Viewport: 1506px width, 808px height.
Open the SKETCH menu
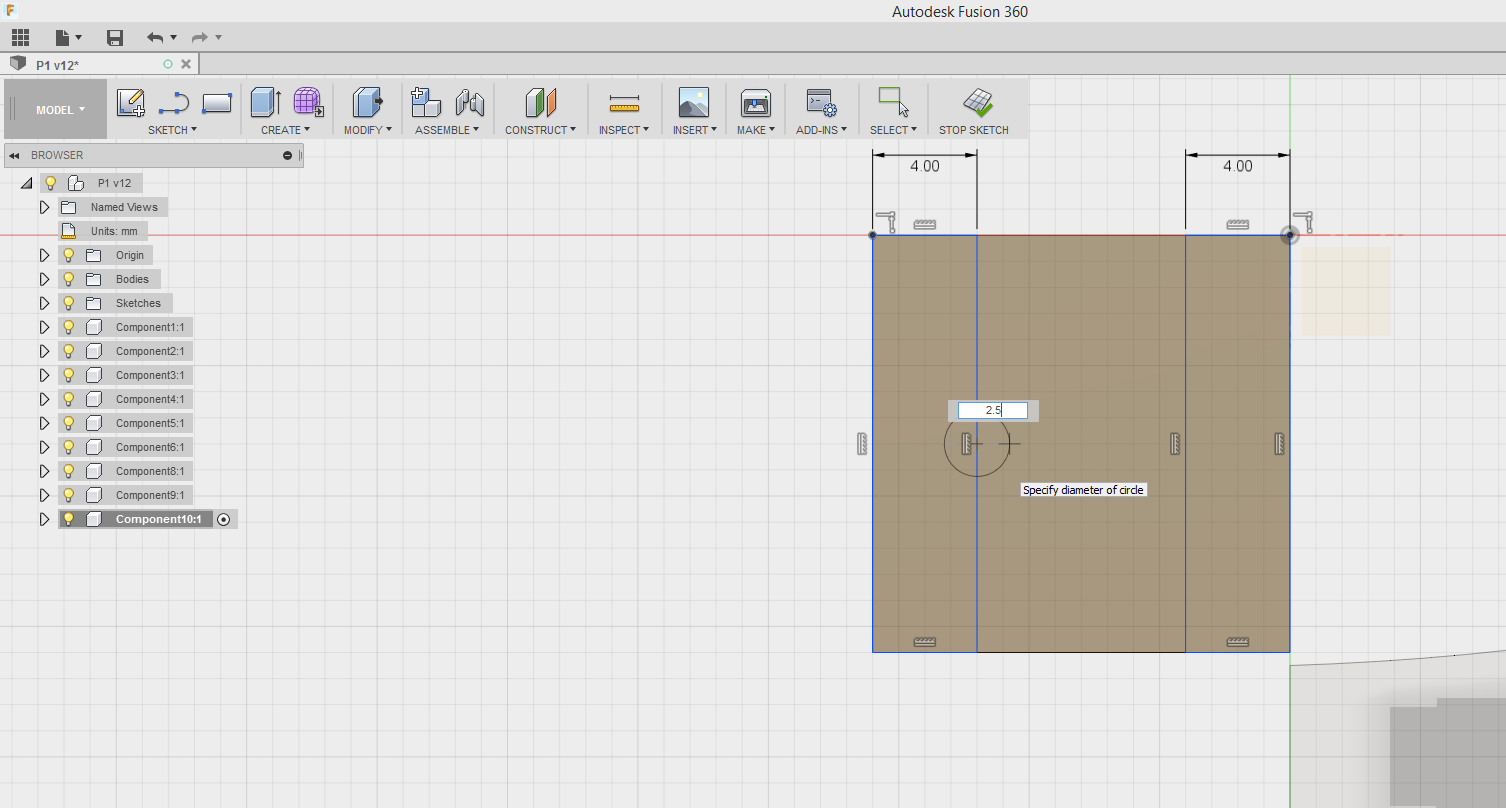[172, 130]
